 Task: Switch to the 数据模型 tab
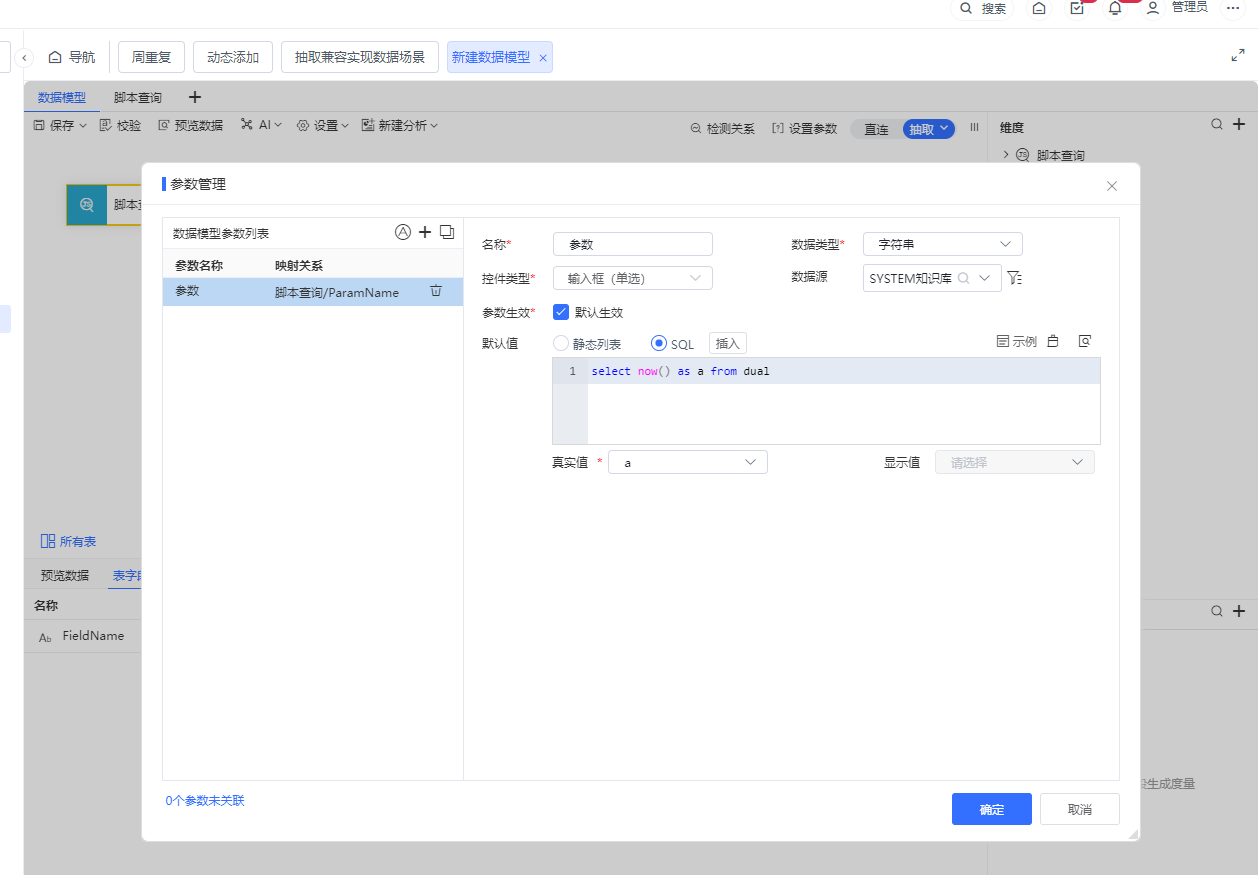click(62, 98)
